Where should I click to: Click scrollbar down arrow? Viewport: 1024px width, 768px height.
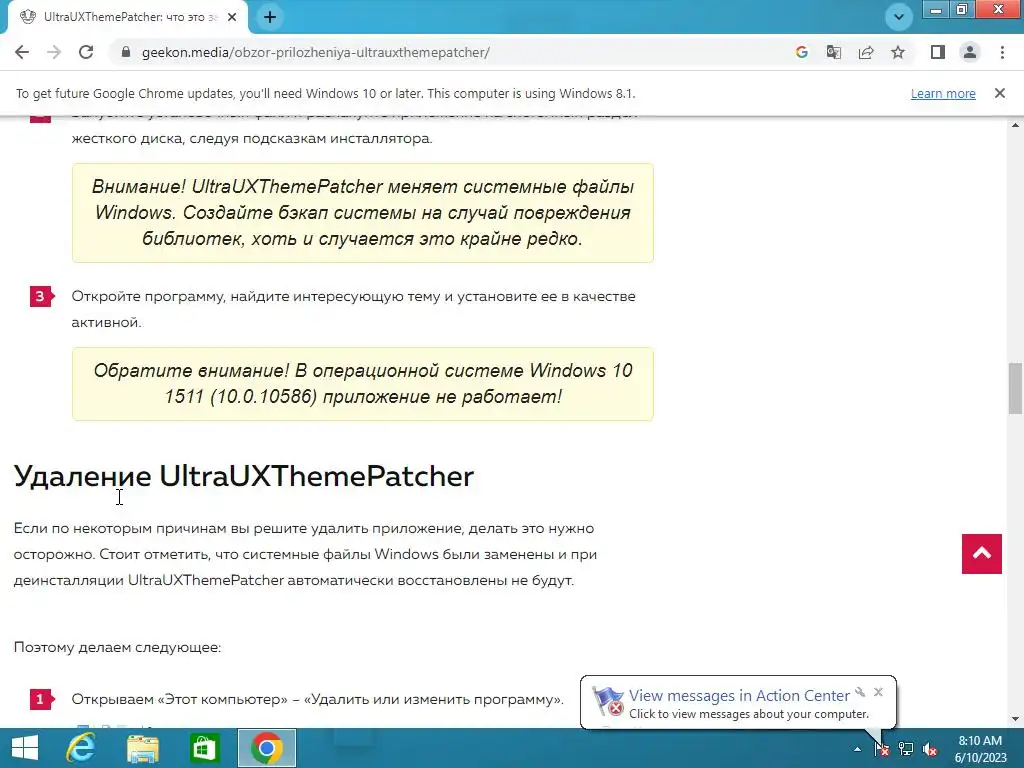tap(1015, 720)
